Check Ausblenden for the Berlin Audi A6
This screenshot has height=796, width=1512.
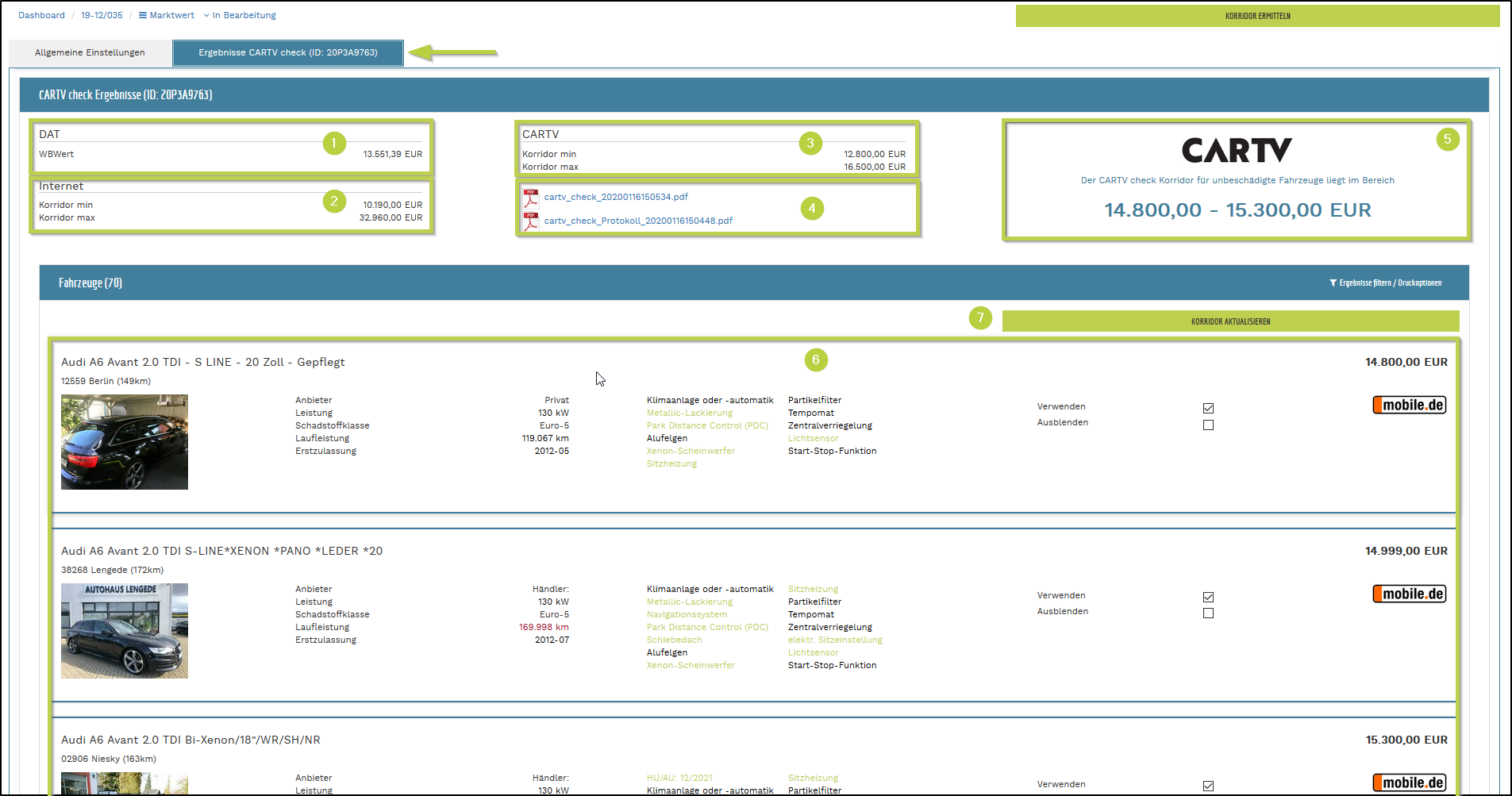click(x=1208, y=425)
